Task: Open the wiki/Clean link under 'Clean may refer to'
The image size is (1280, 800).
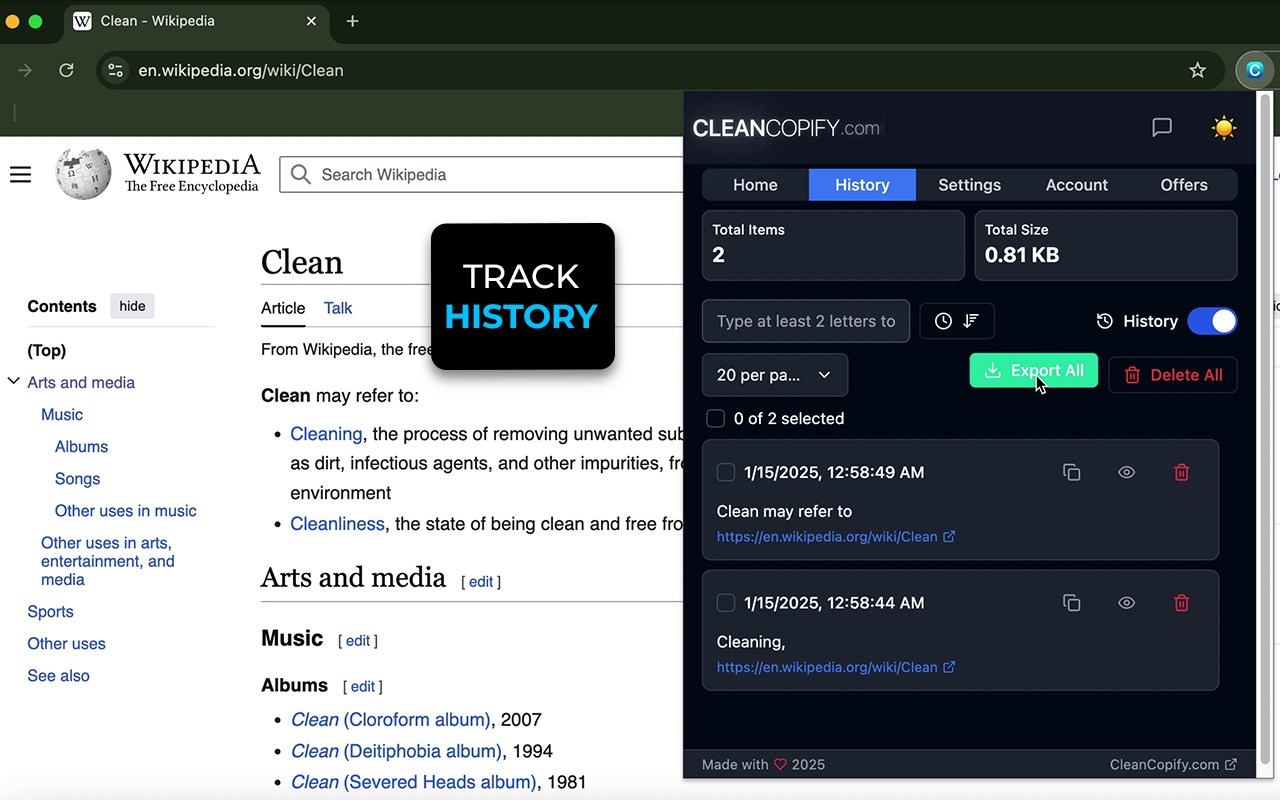Action: tap(836, 537)
